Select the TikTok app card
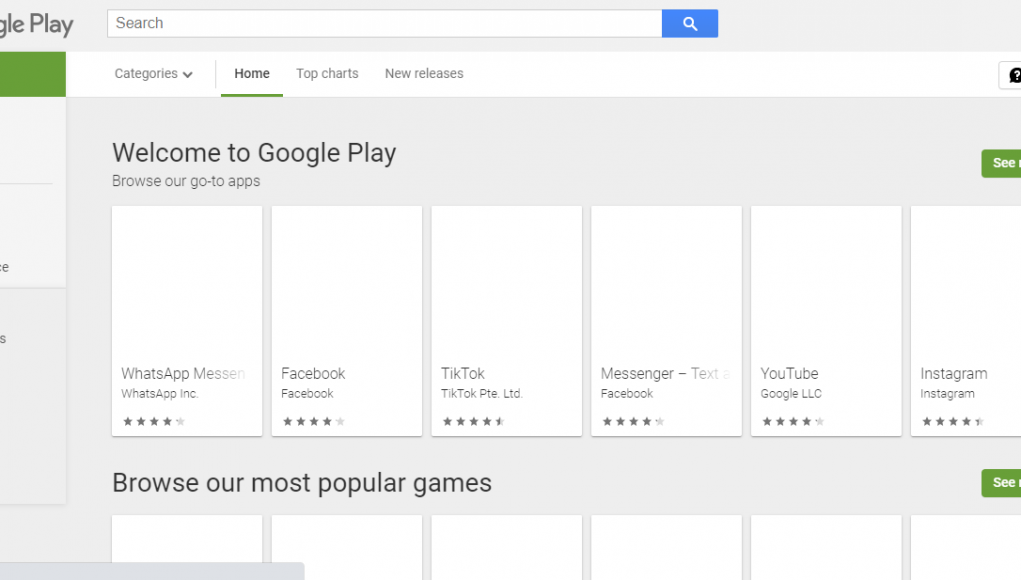The height and width of the screenshot is (580, 1021). 506,290
